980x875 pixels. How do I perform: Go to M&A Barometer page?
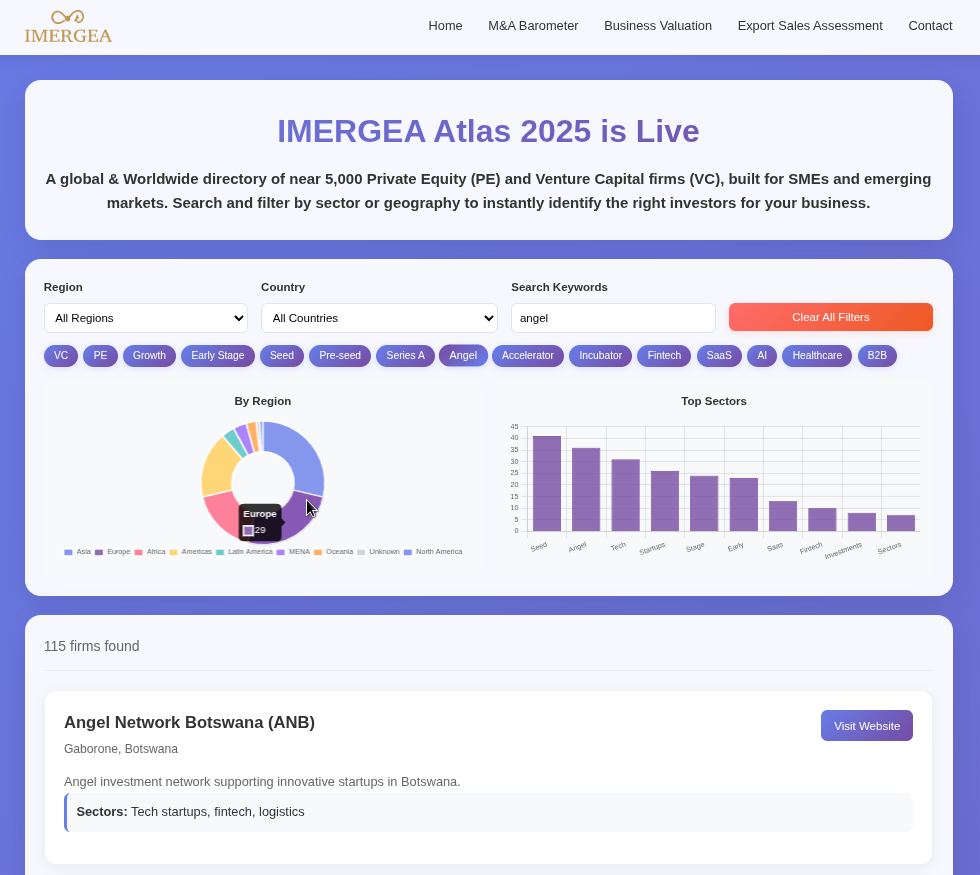533,26
